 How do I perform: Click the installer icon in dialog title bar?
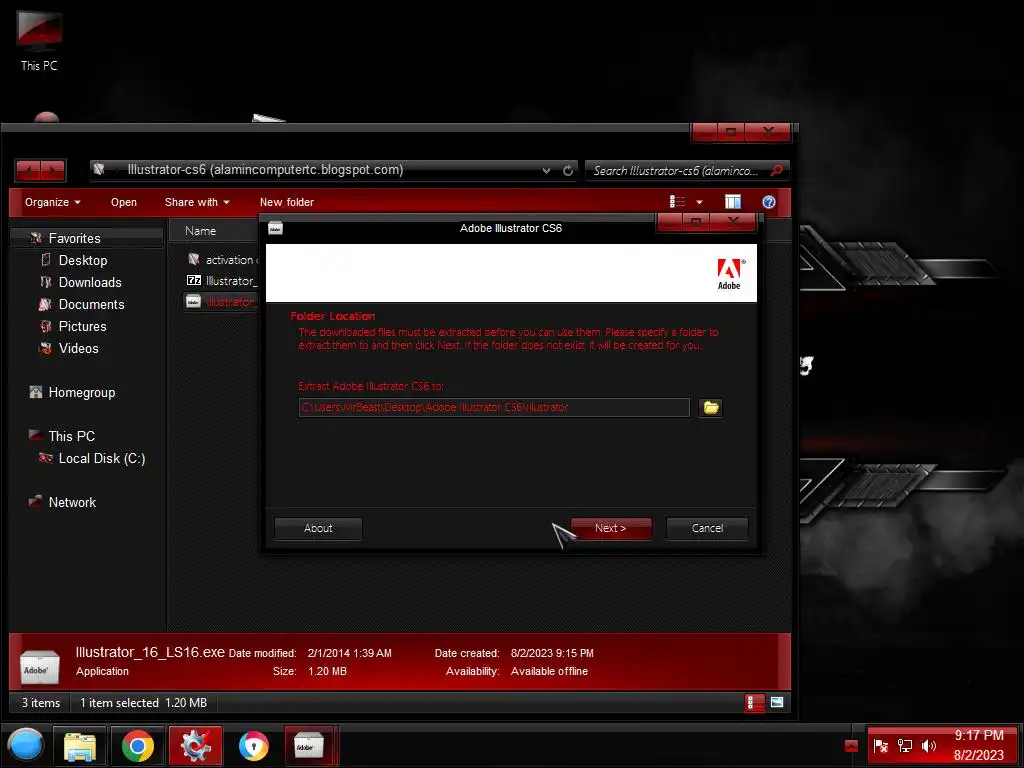(x=276, y=228)
